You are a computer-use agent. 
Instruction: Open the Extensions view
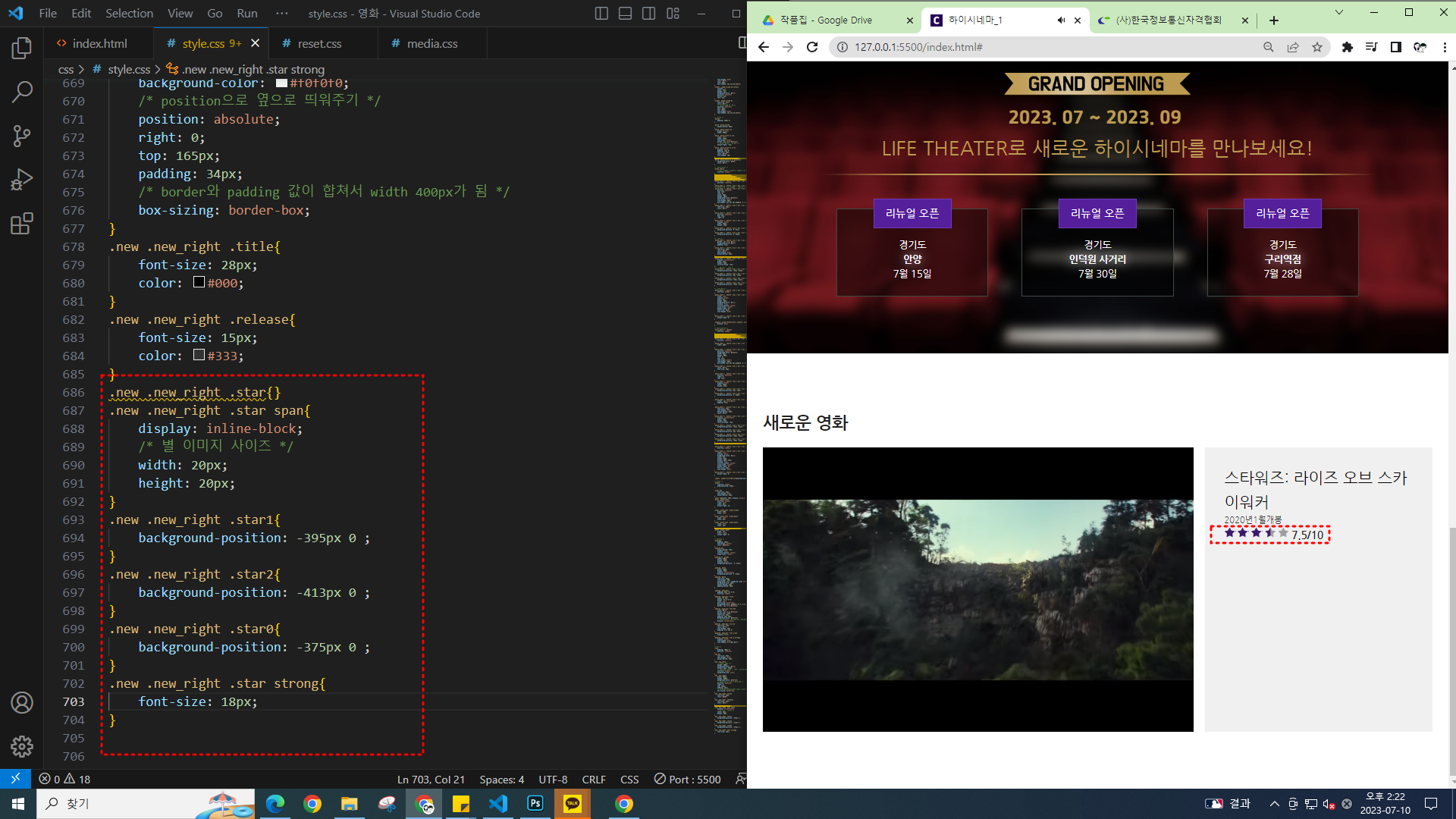[22, 224]
